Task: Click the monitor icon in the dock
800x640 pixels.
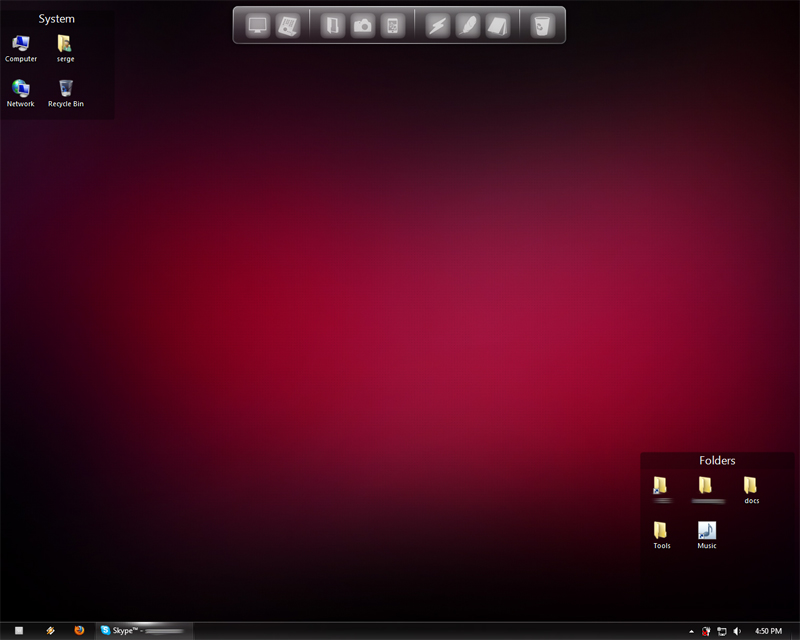Action: [258, 26]
